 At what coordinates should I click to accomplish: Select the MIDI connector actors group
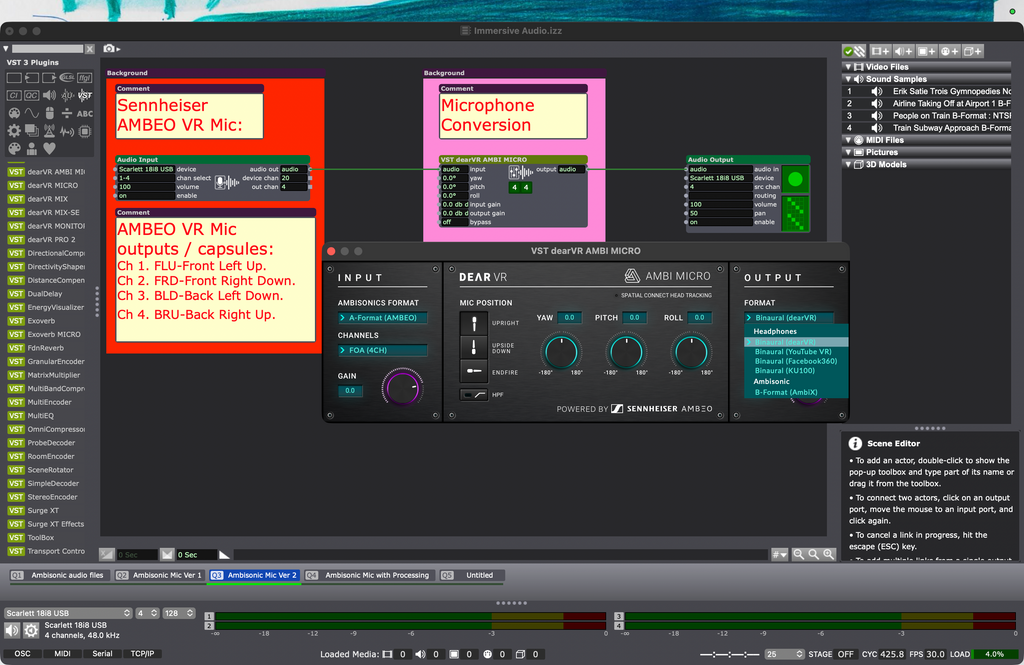(x=14, y=113)
